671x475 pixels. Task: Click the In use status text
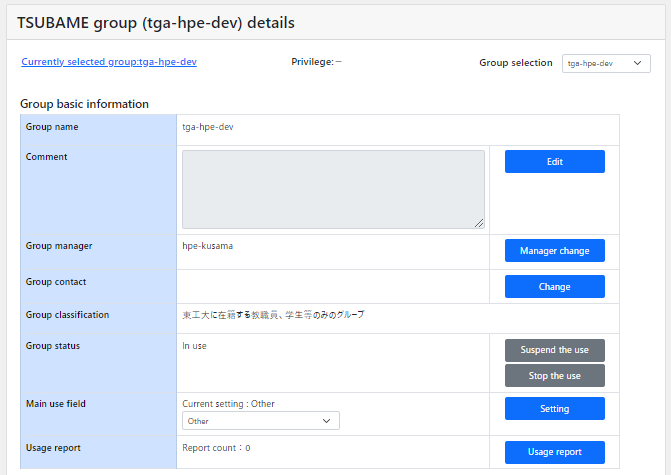[194, 346]
